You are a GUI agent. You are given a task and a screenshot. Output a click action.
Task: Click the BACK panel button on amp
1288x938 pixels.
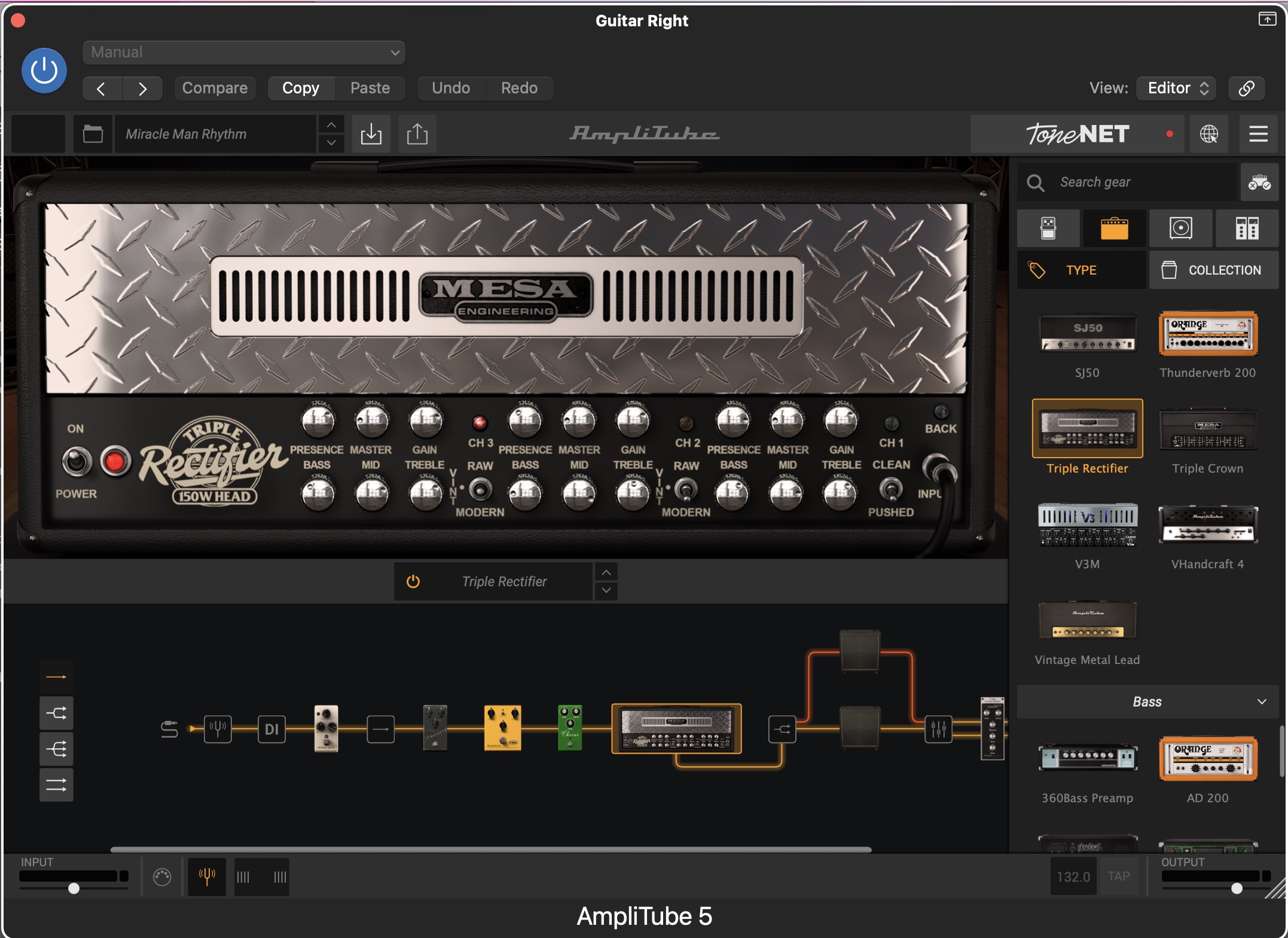click(x=941, y=412)
